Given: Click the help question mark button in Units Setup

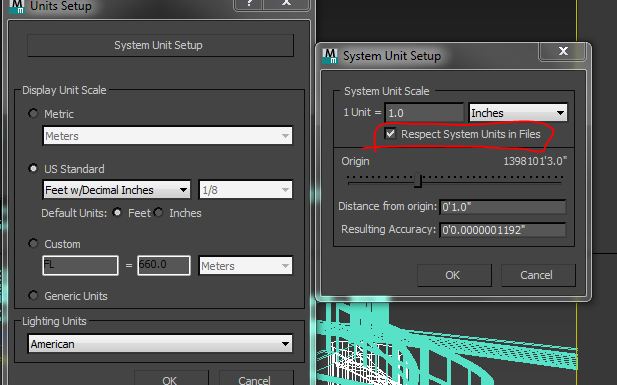Looking at the screenshot, I should click(x=249, y=4).
